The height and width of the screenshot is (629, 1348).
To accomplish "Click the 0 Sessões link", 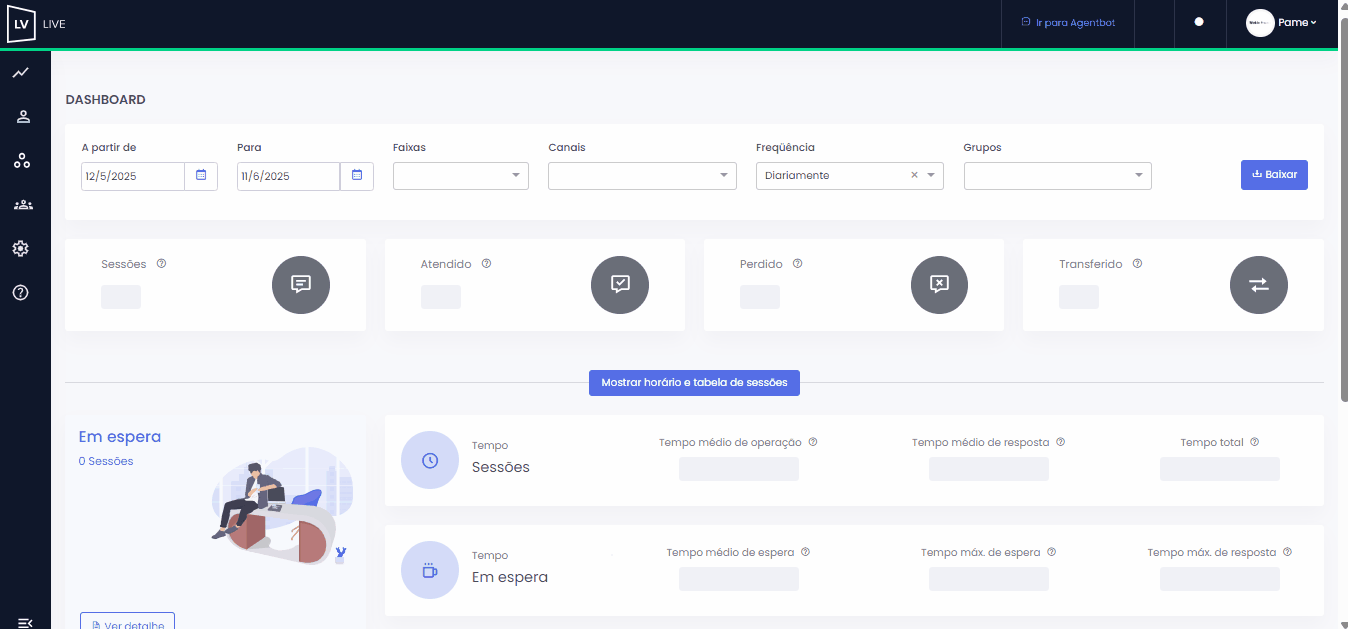I will [x=106, y=461].
